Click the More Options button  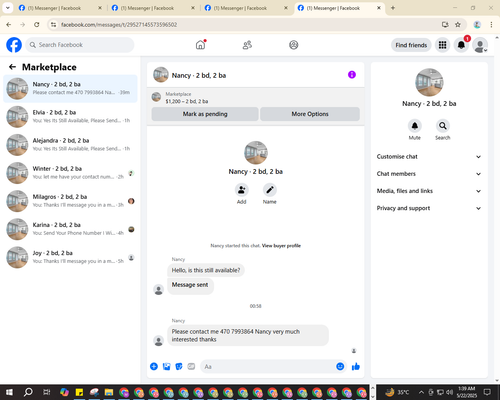pos(310,114)
